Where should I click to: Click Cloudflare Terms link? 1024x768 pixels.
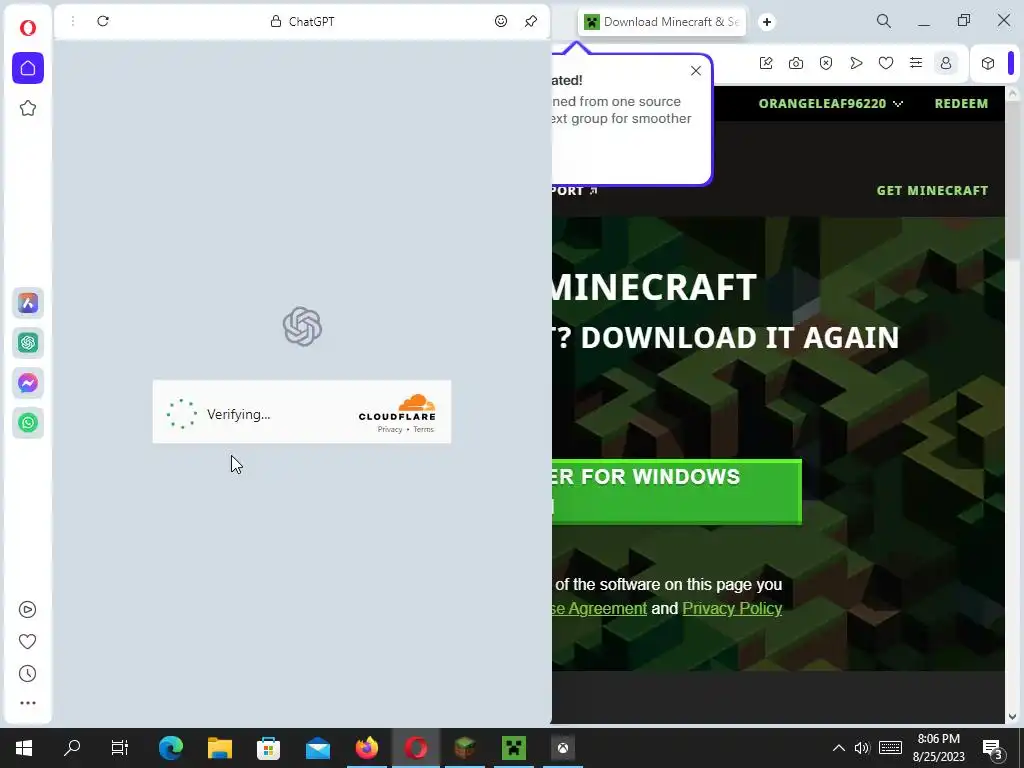(423, 429)
